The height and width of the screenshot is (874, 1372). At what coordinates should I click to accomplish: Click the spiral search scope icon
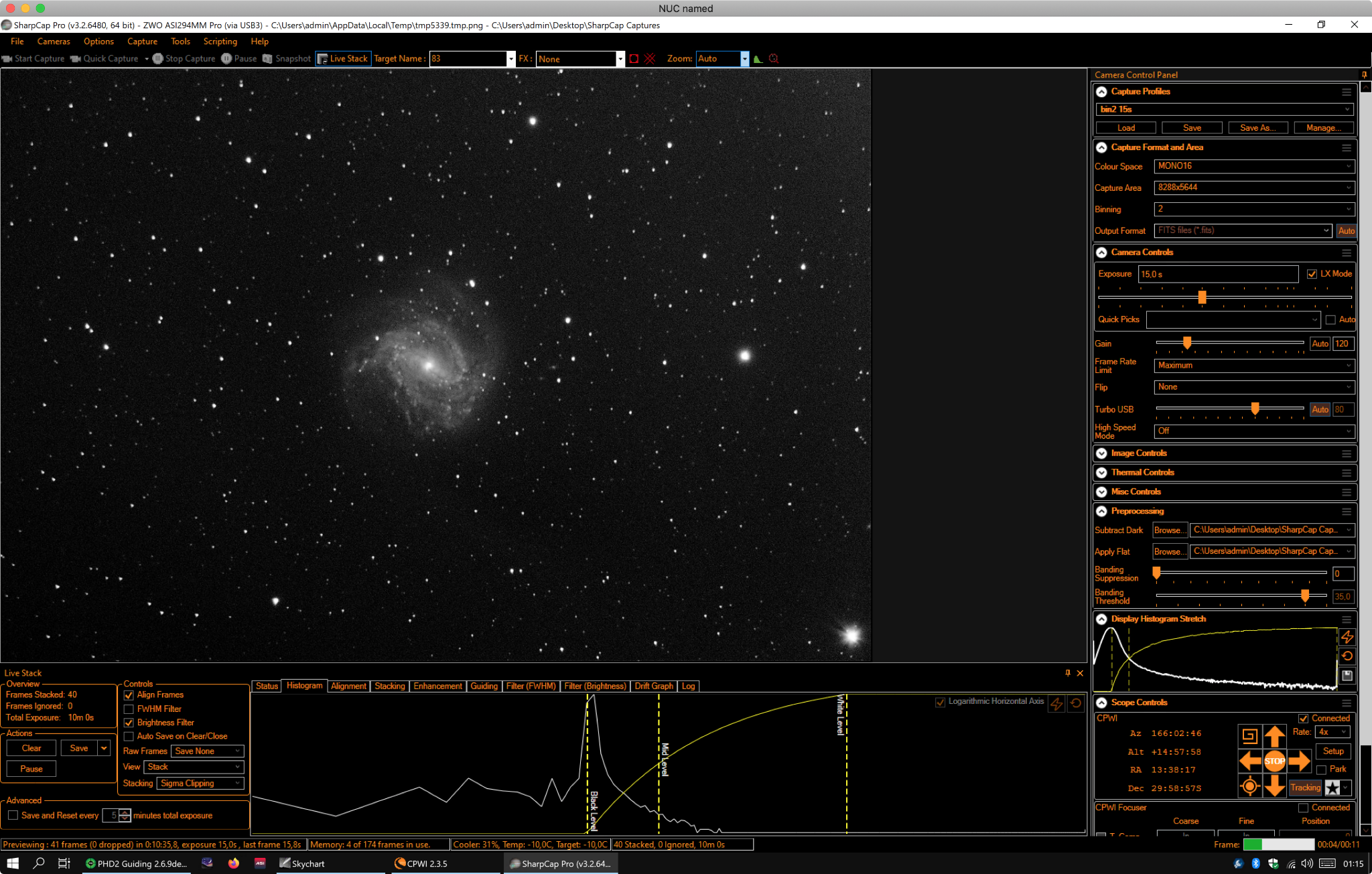point(1249,736)
